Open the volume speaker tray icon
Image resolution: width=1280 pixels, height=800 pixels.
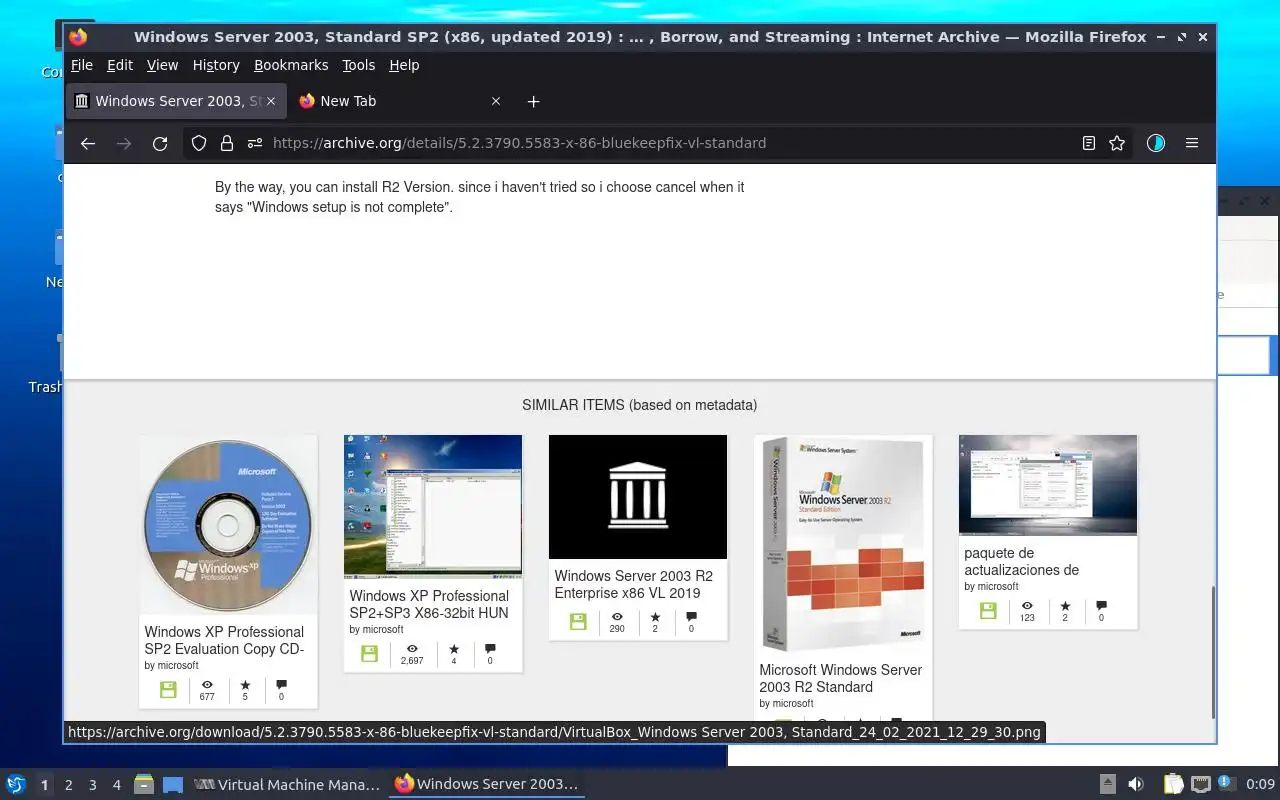tap(1136, 784)
